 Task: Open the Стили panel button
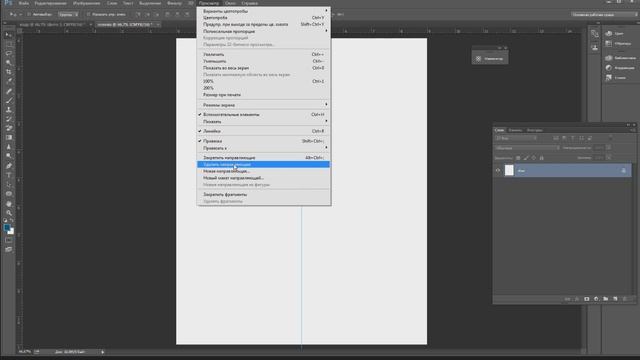click(x=616, y=78)
